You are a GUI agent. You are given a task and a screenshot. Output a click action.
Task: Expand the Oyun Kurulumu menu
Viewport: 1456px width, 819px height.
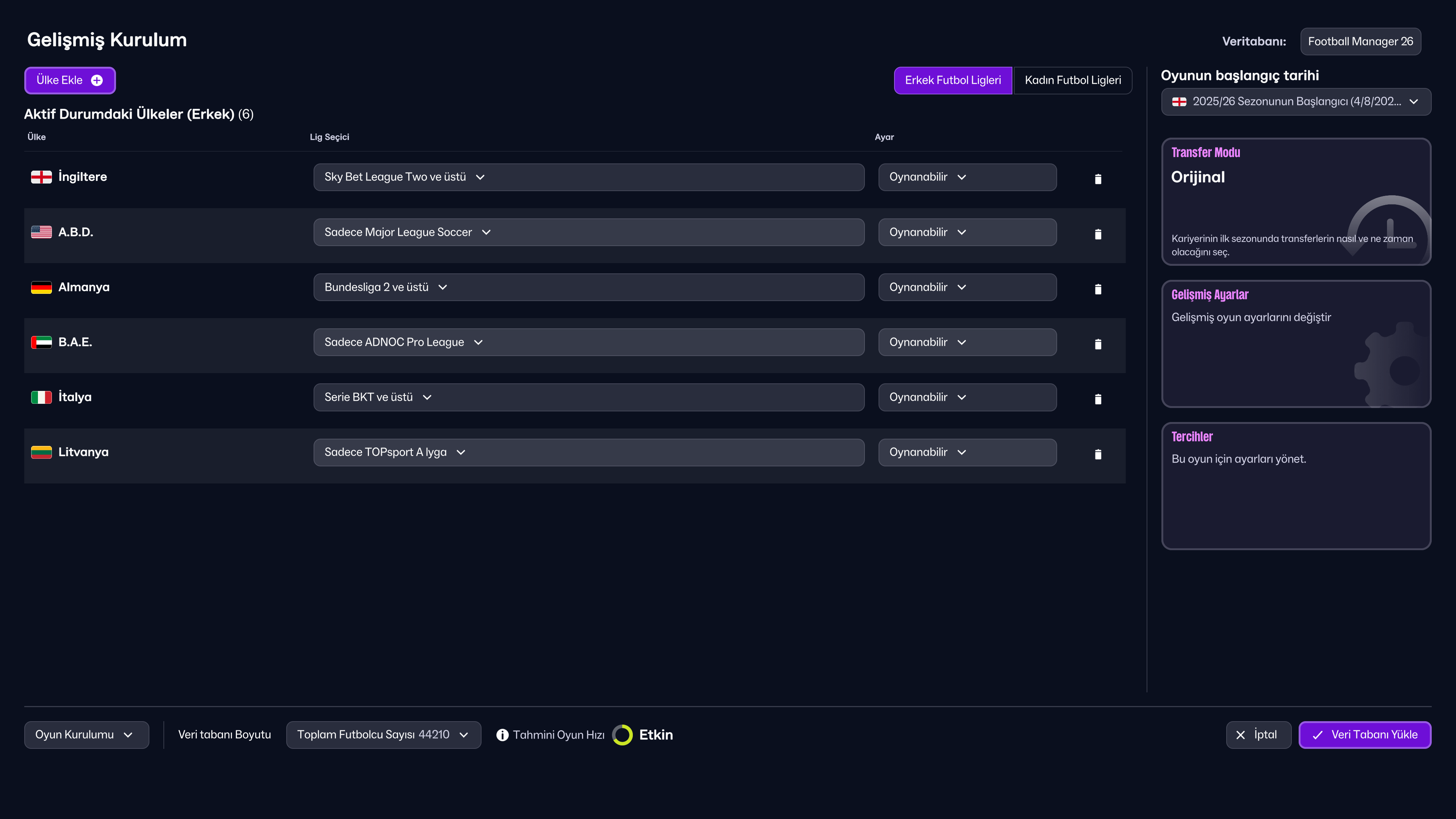pos(86,735)
